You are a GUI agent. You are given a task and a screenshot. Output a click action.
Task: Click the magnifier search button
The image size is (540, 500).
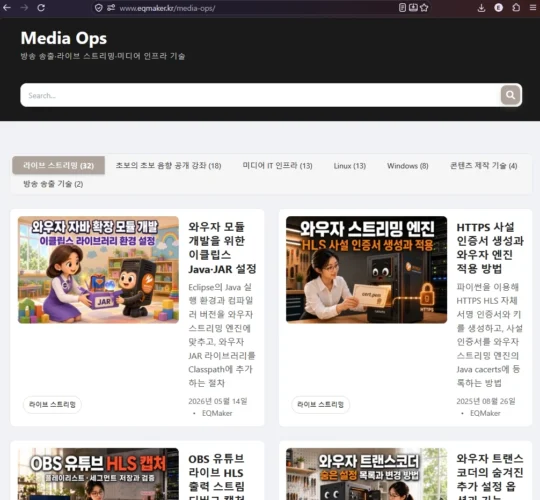(510, 95)
